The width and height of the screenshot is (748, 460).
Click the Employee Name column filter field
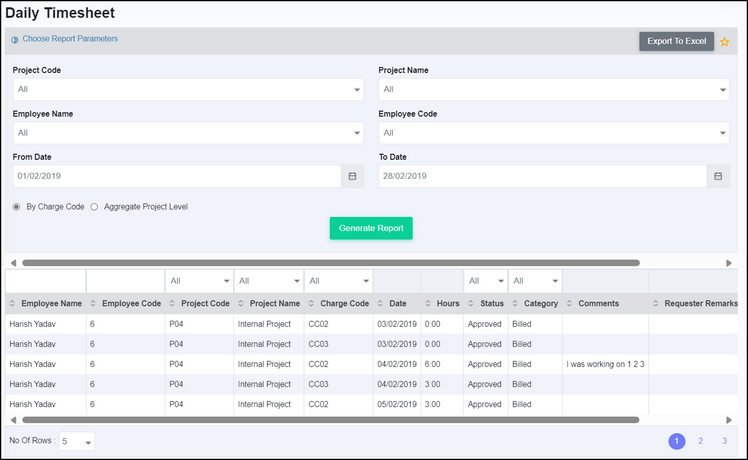(45, 281)
